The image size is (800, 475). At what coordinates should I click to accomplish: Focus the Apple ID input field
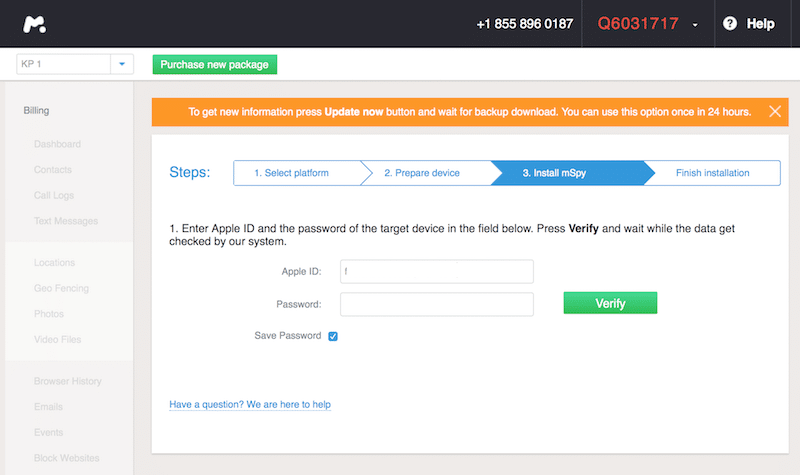437,271
